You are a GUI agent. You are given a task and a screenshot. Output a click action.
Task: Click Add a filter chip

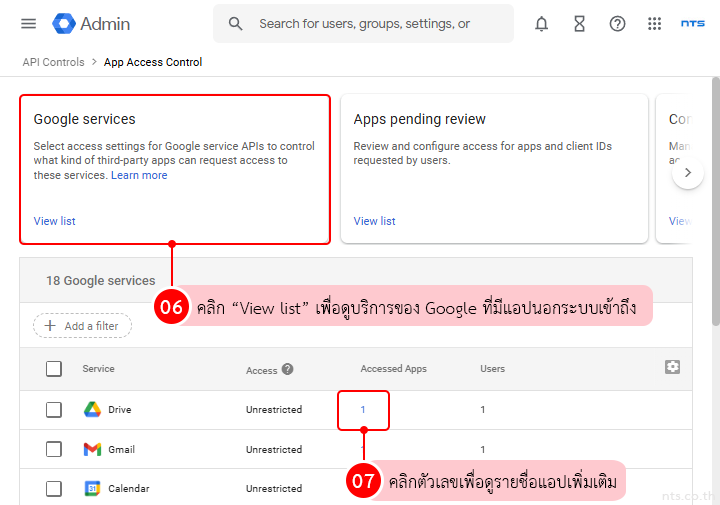pyautogui.click(x=82, y=326)
